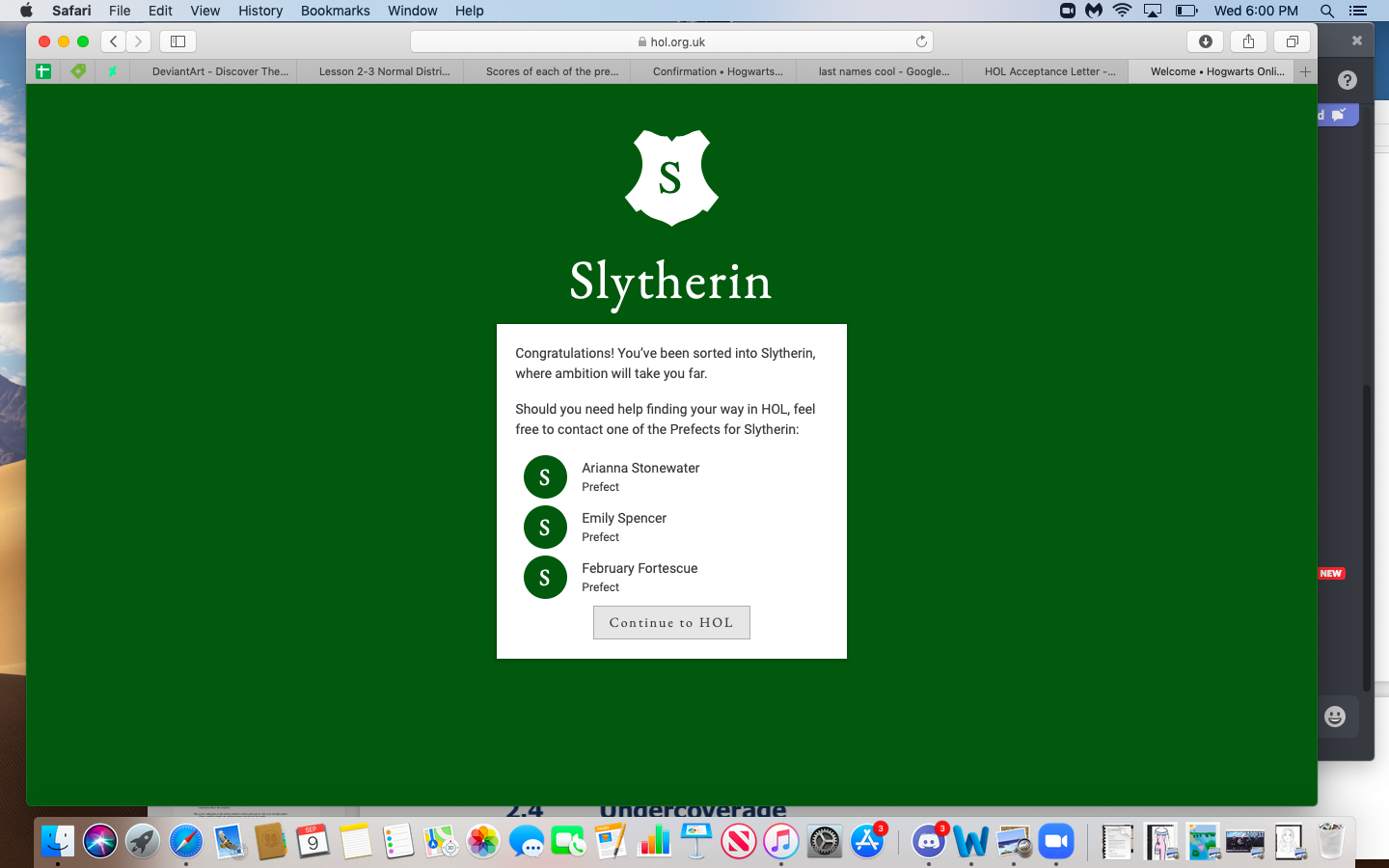
Task: Open System Preferences gear in dock
Action: 825,841
